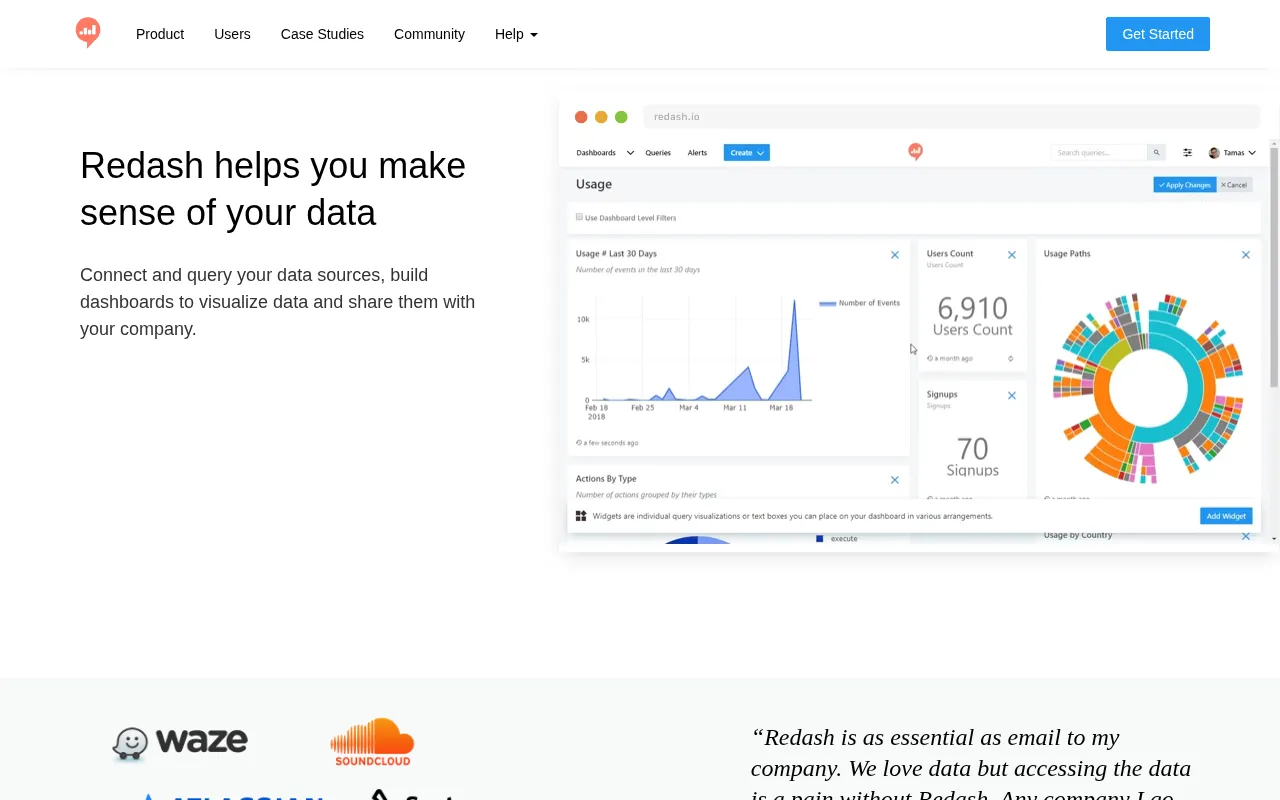Image resolution: width=1280 pixels, height=800 pixels.
Task: Click the "Redash helps you make sense" headline
Action: tap(273, 189)
